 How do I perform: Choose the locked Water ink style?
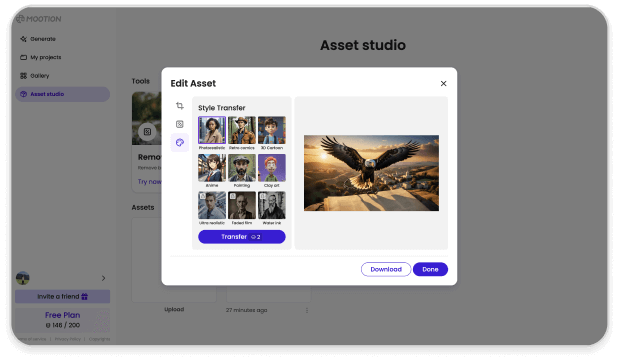pos(272,205)
